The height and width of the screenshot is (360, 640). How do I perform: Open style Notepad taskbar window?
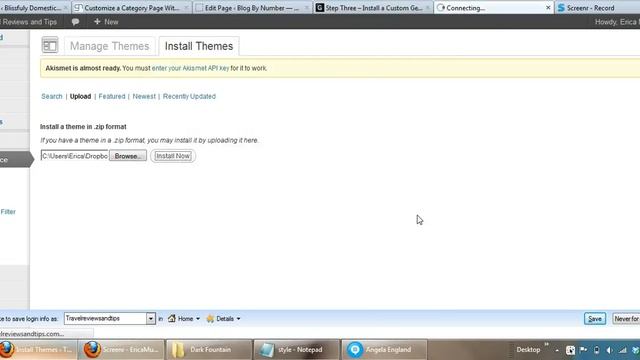(x=297, y=350)
